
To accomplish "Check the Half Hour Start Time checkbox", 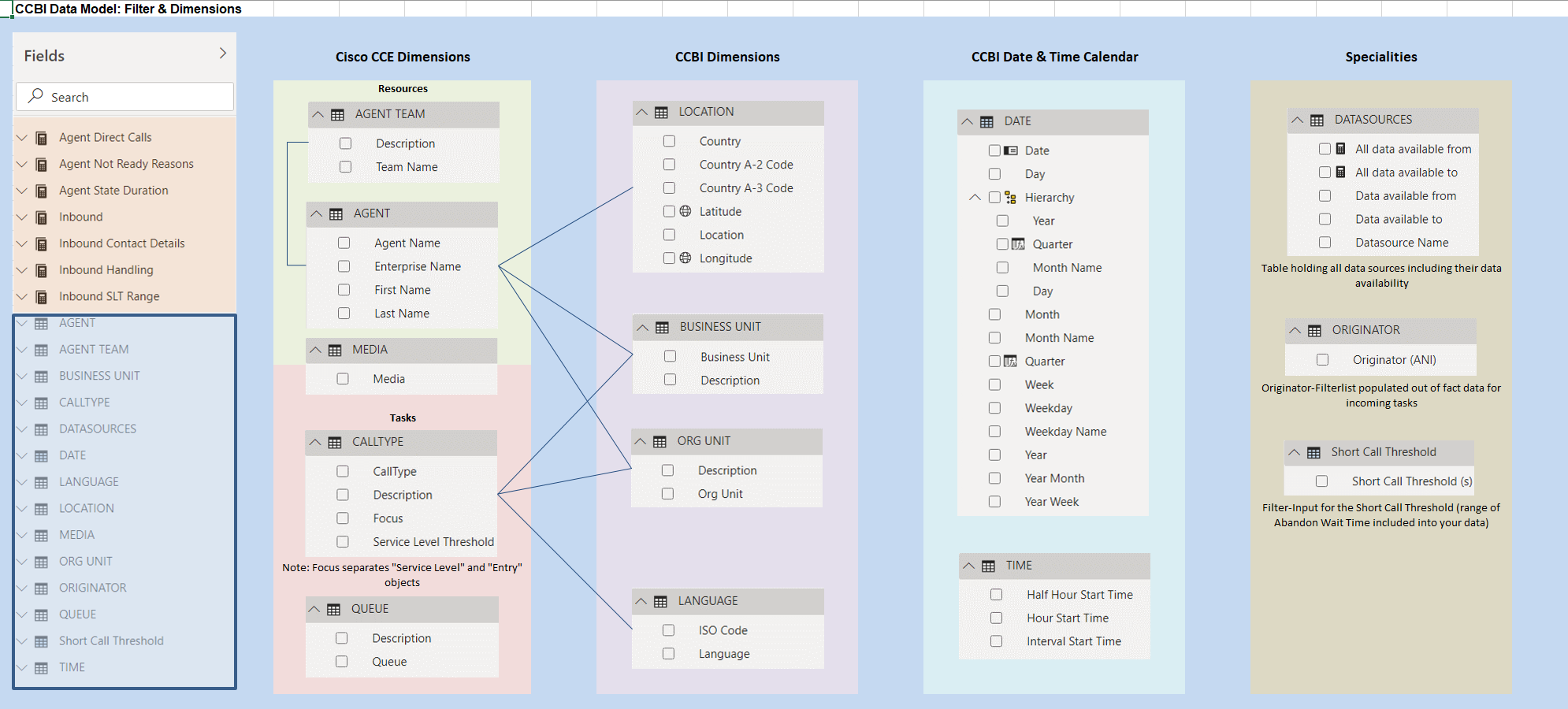I will tap(996, 595).
